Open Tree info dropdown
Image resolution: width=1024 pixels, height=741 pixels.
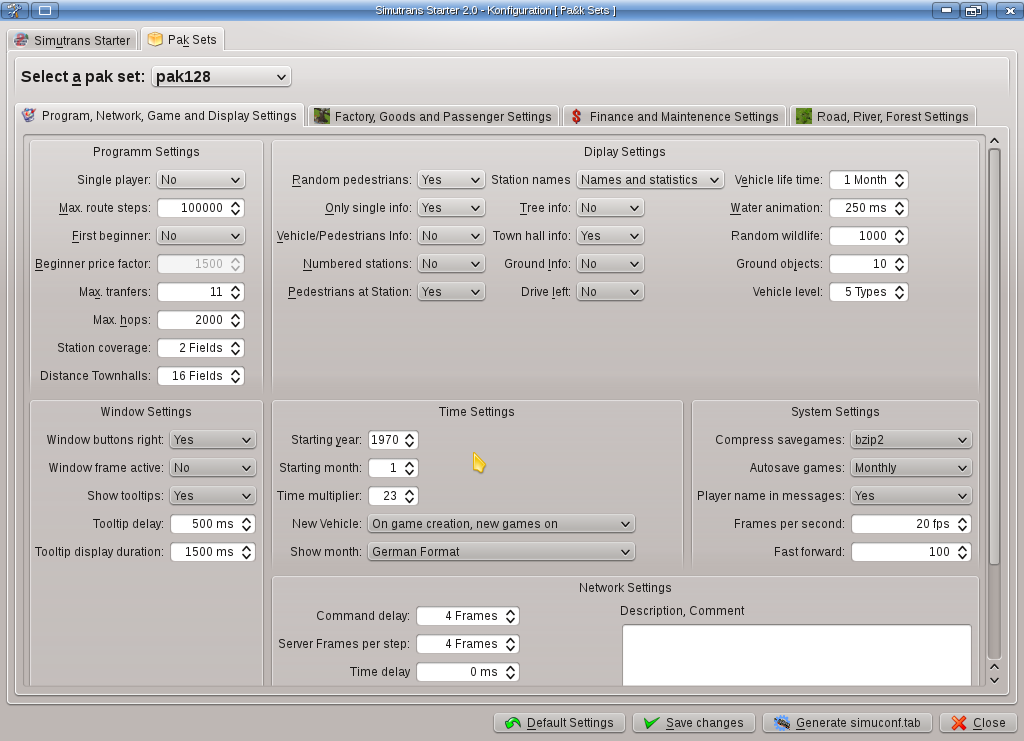click(x=610, y=208)
